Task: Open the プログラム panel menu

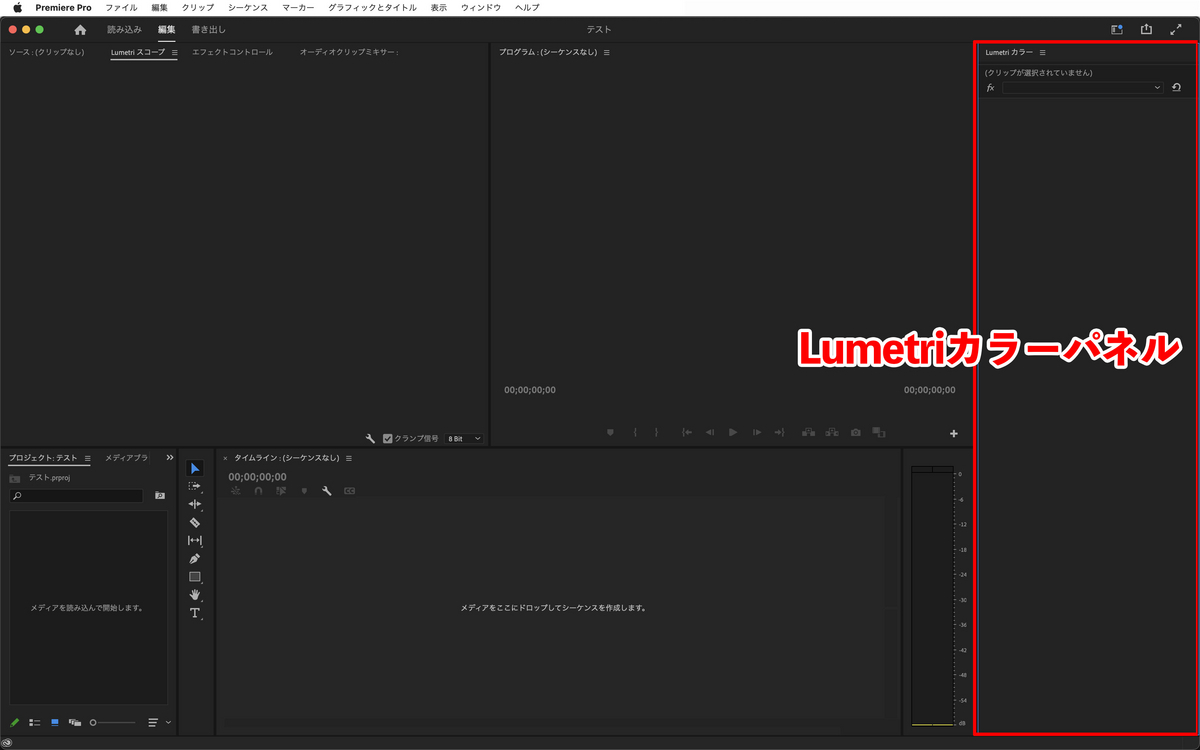Action: (x=606, y=52)
